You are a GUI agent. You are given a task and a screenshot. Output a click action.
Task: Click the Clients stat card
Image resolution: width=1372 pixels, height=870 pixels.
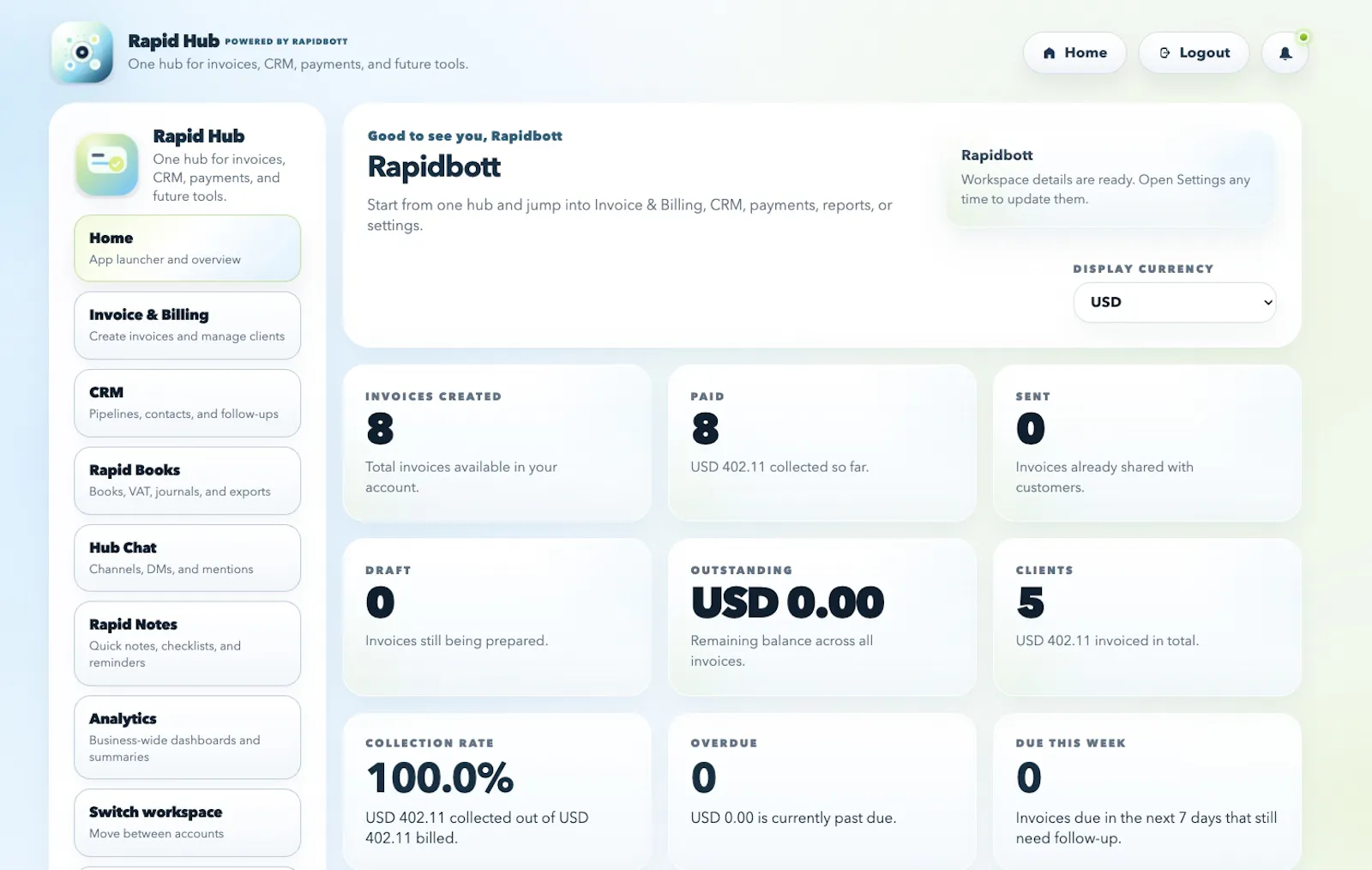tap(1147, 617)
